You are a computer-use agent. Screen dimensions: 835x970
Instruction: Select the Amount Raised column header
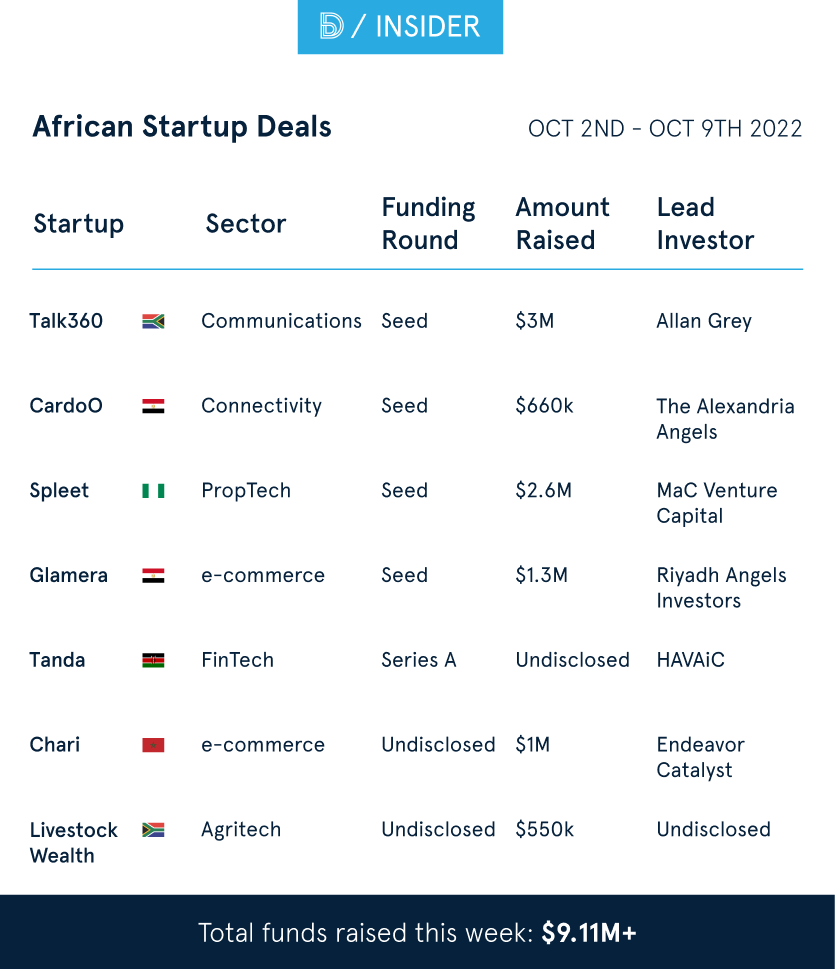(562, 224)
